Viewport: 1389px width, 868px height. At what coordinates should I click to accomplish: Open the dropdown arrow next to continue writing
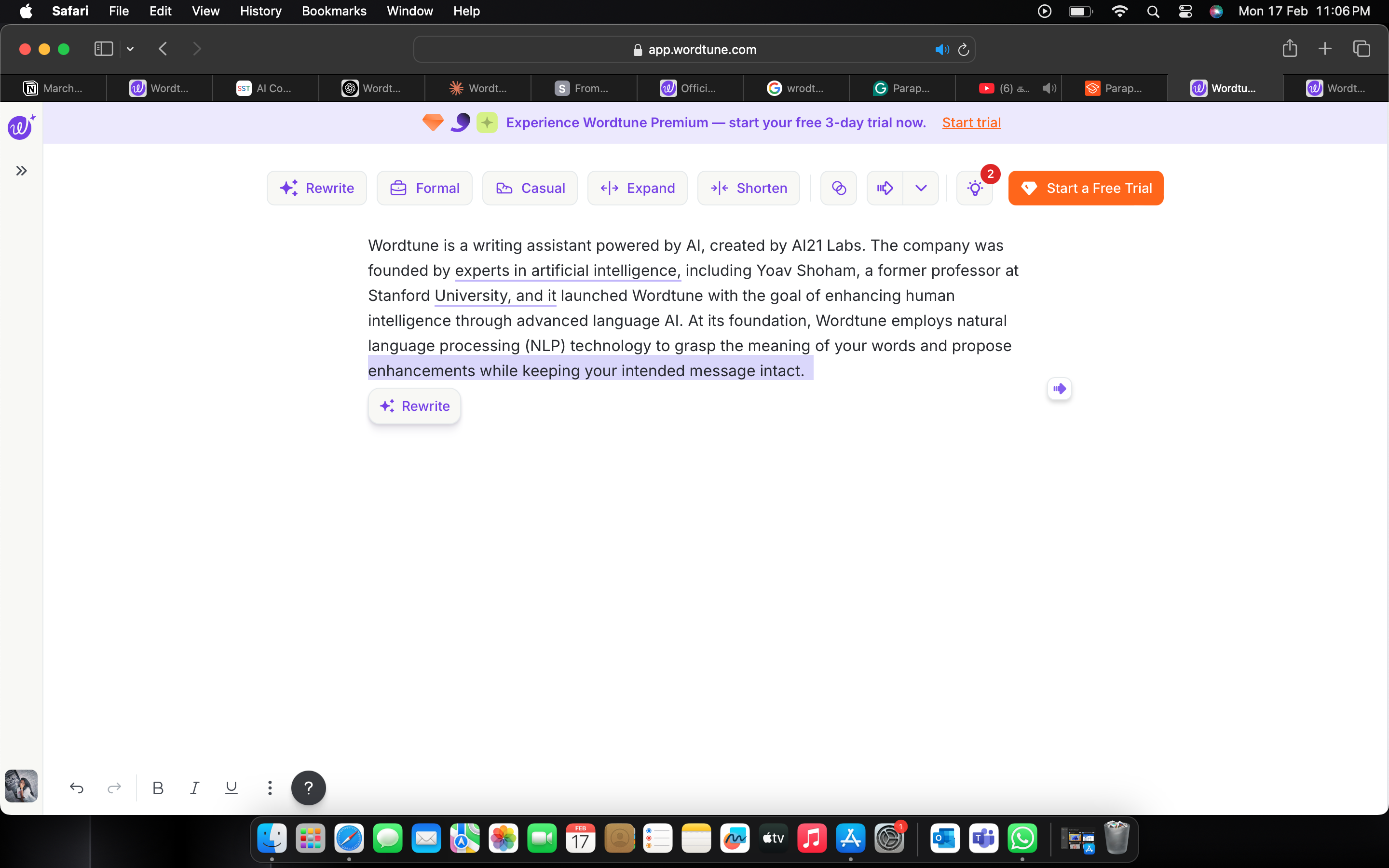(921, 188)
